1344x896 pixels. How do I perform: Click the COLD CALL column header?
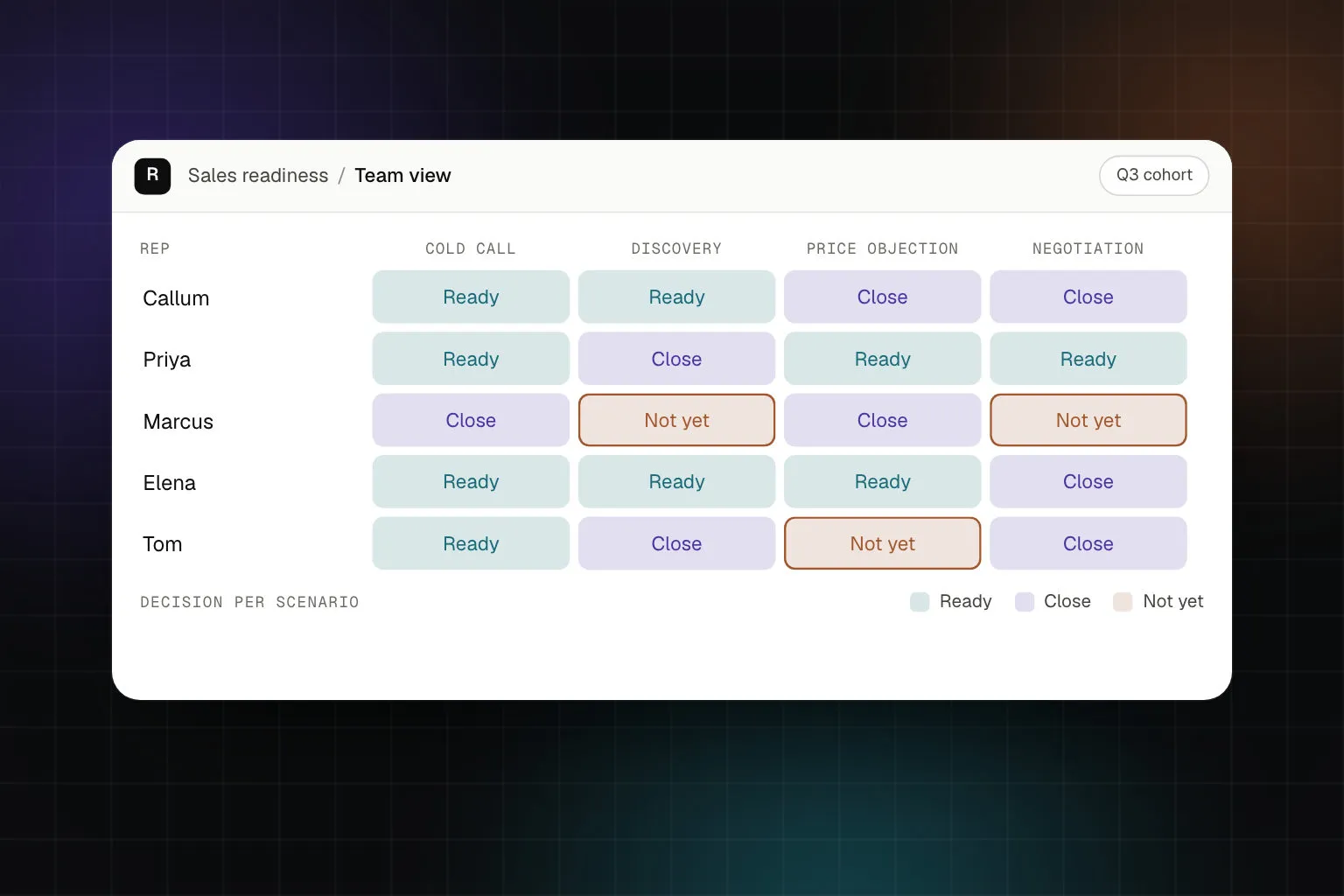click(471, 248)
